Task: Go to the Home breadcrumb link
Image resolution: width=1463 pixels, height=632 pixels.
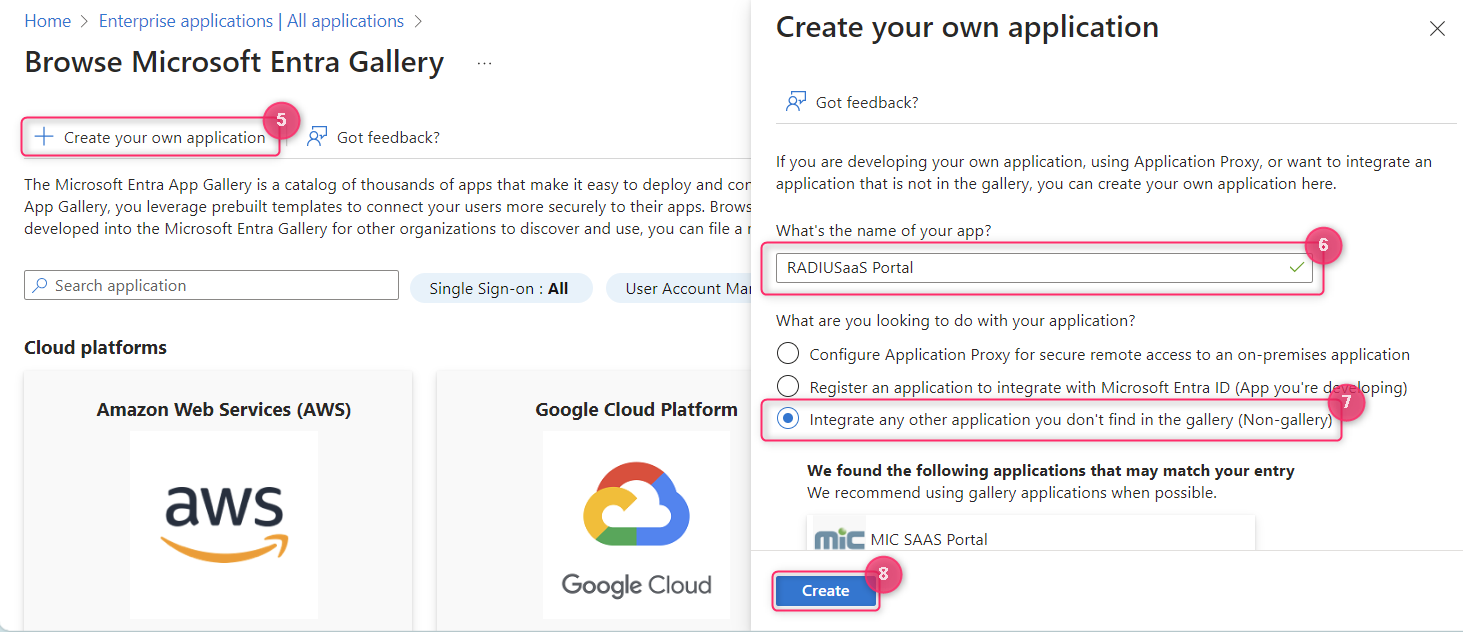Action: 47,21
